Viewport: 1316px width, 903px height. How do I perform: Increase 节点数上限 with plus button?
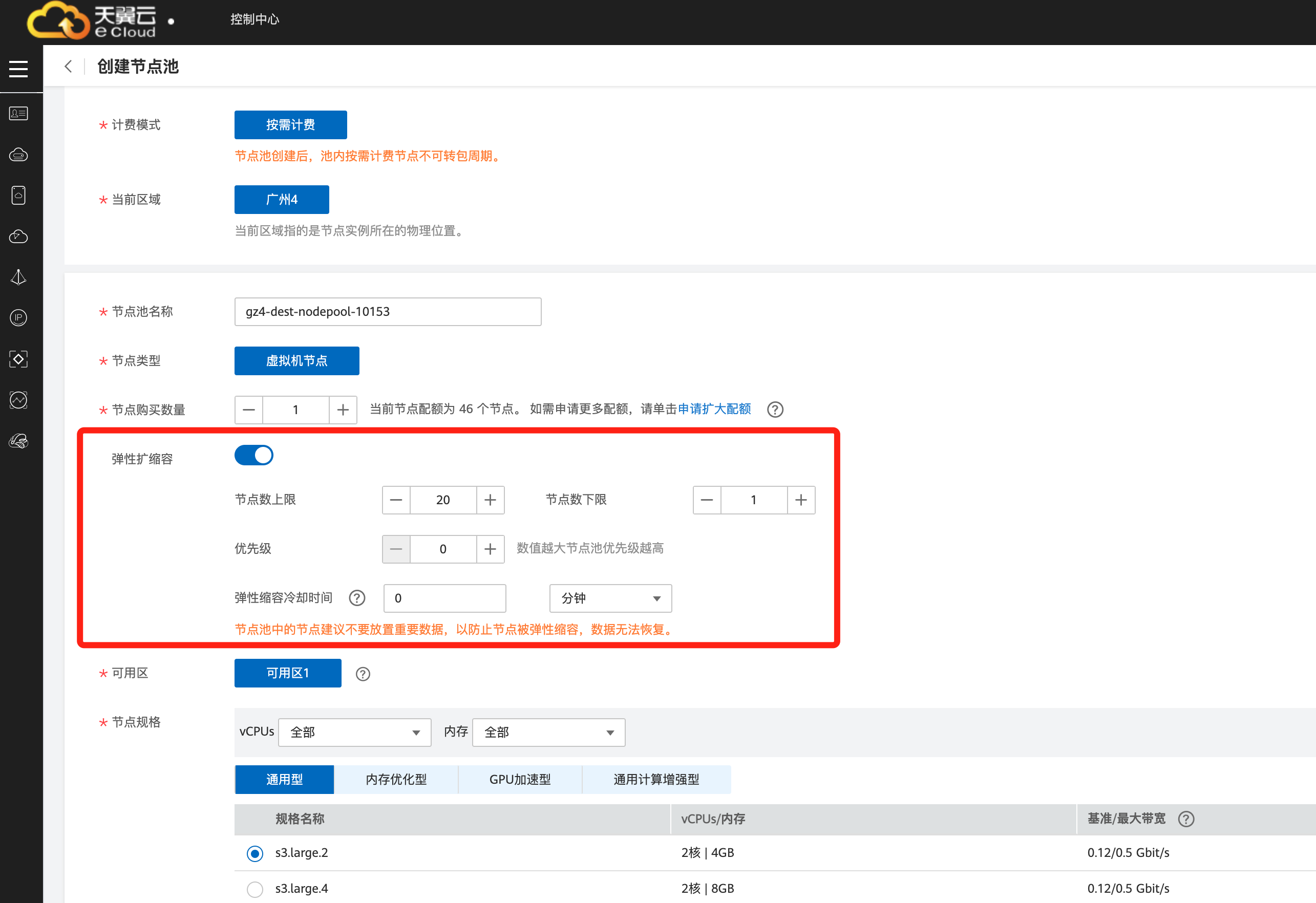(x=490, y=500)
